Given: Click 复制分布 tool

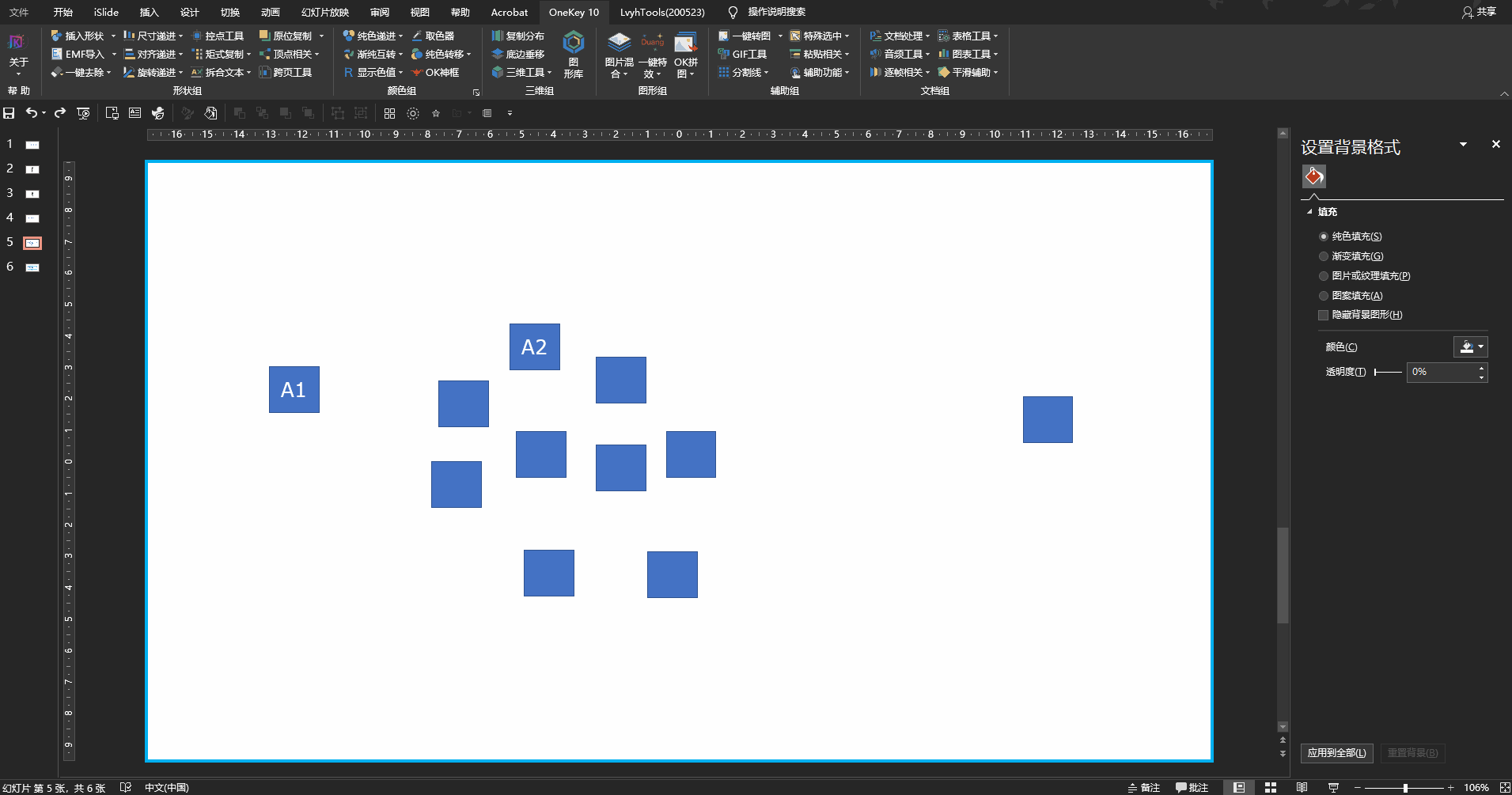Looking at the screenshot, I should 517,36.
